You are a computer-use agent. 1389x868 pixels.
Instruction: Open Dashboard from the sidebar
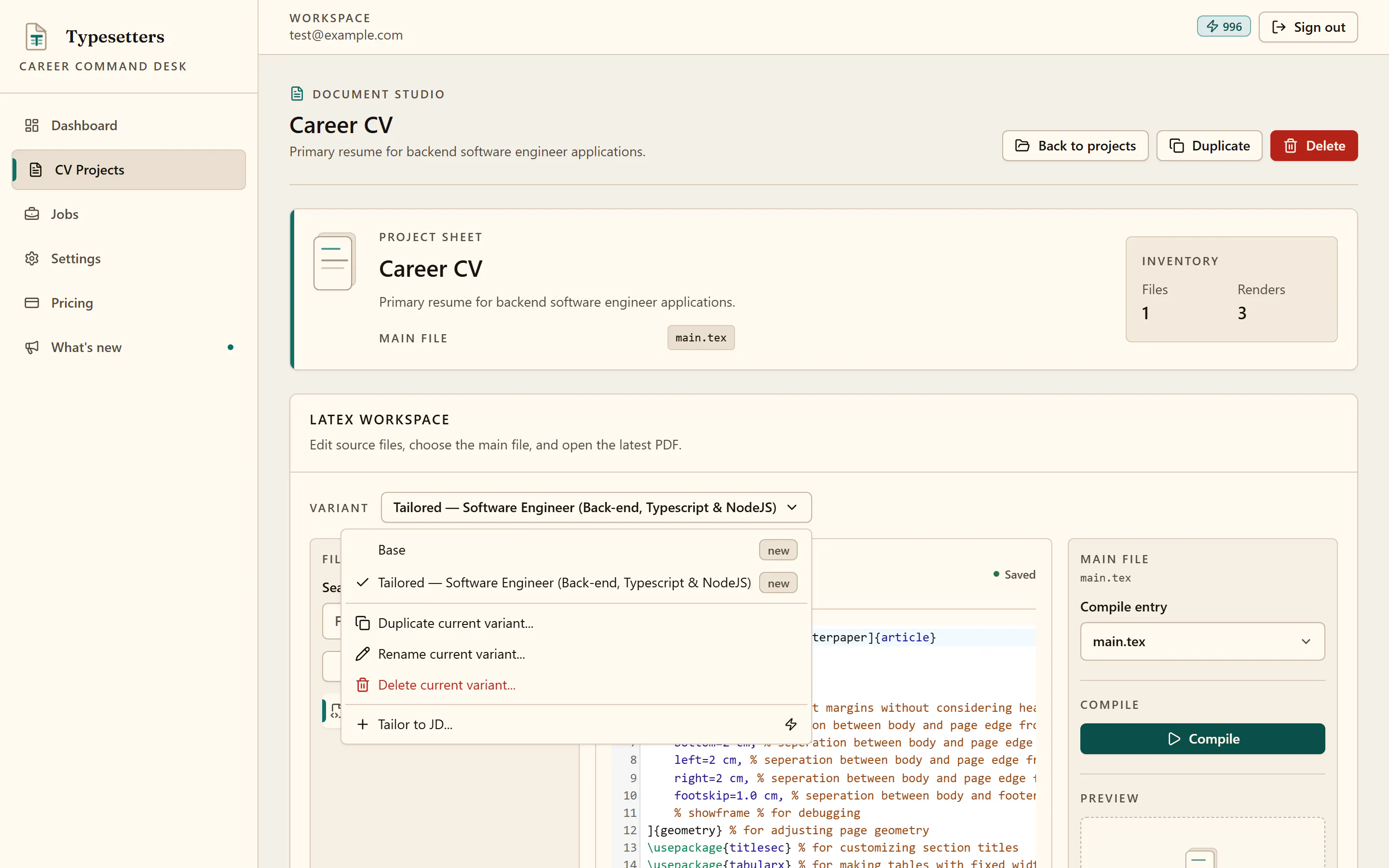point(129,125)
